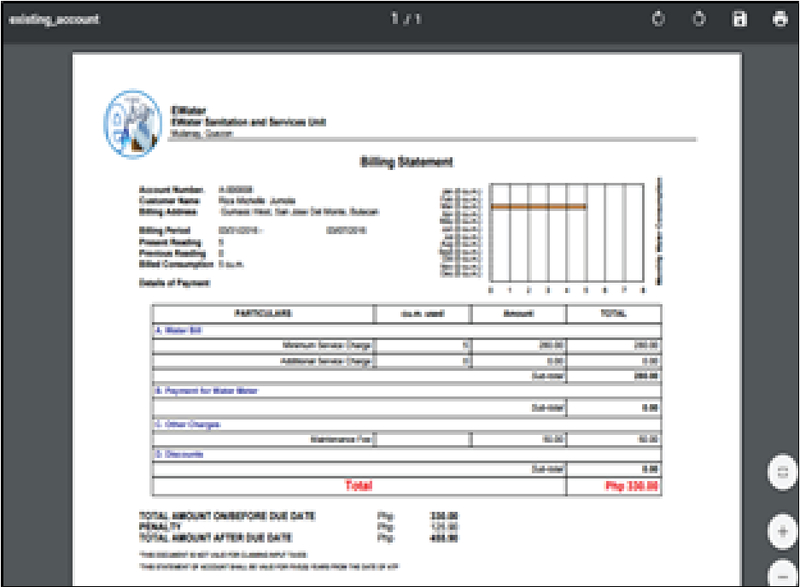Click the orange bar in consumption chart
The height and width of the screenshot is (587, 800).
click(536, 207)
